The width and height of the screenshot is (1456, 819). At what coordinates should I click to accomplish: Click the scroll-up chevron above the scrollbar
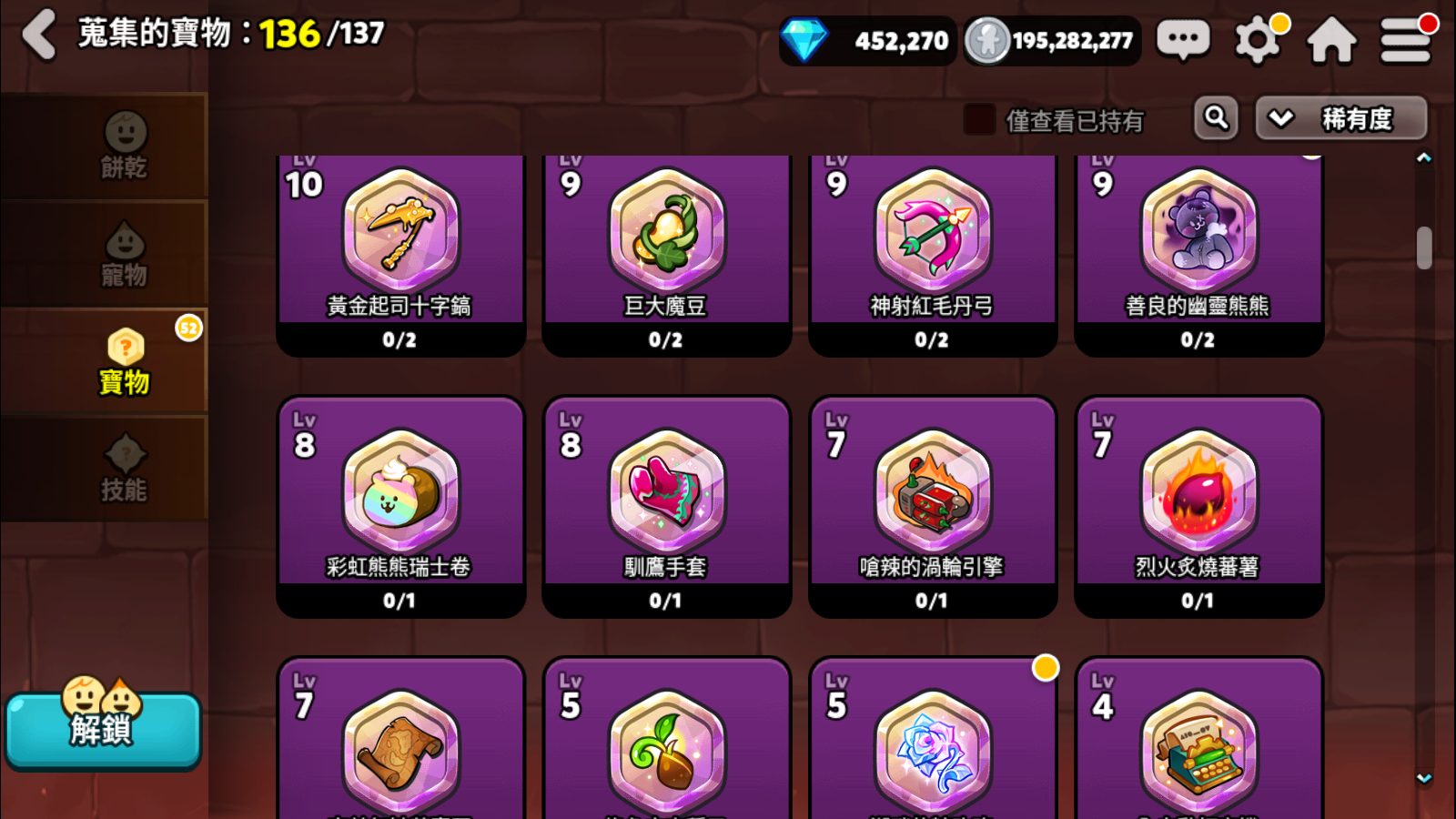[1424, 157]
